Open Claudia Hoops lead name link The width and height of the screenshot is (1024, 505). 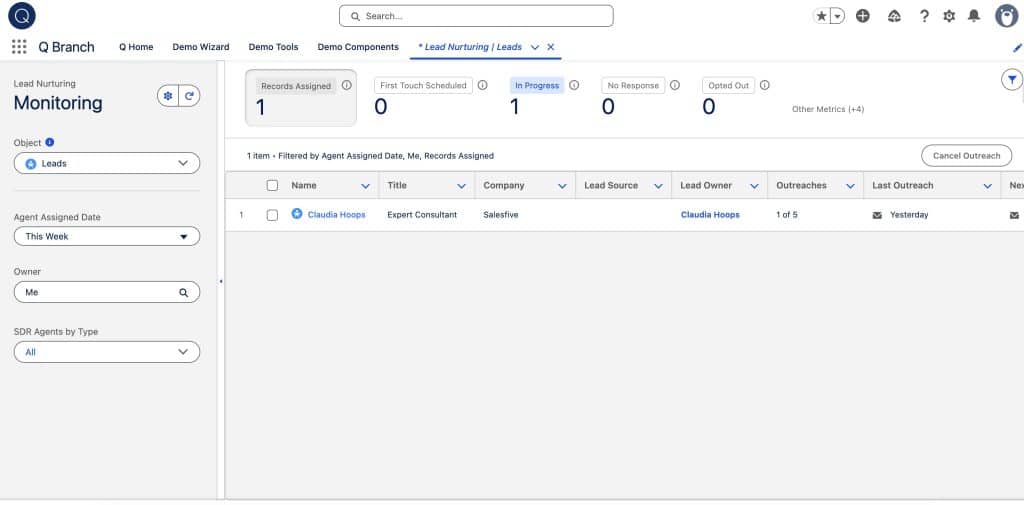pos(336,215)
